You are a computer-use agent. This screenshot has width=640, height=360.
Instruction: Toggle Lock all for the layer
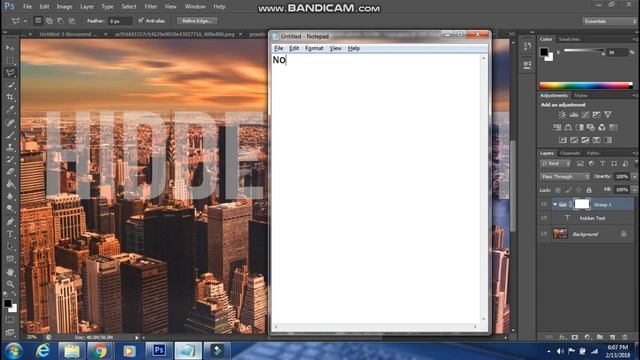pyautogui.click(x=589, y=190)
